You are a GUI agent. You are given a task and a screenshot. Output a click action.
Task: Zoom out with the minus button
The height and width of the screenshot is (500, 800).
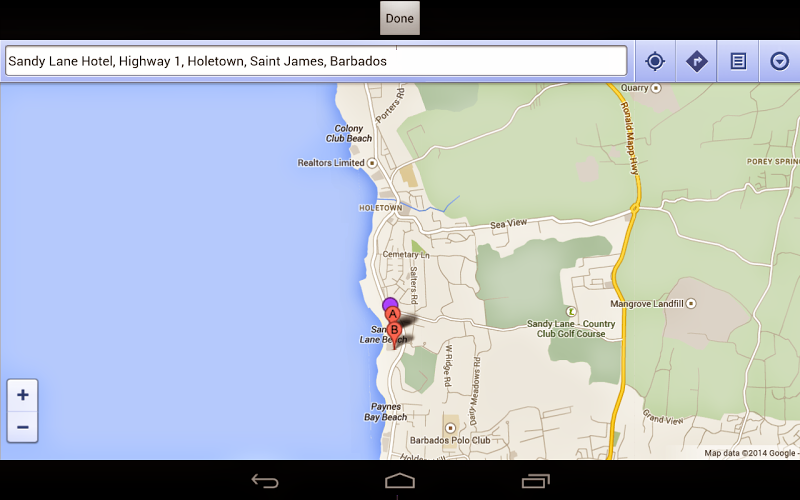pos(22,427)
